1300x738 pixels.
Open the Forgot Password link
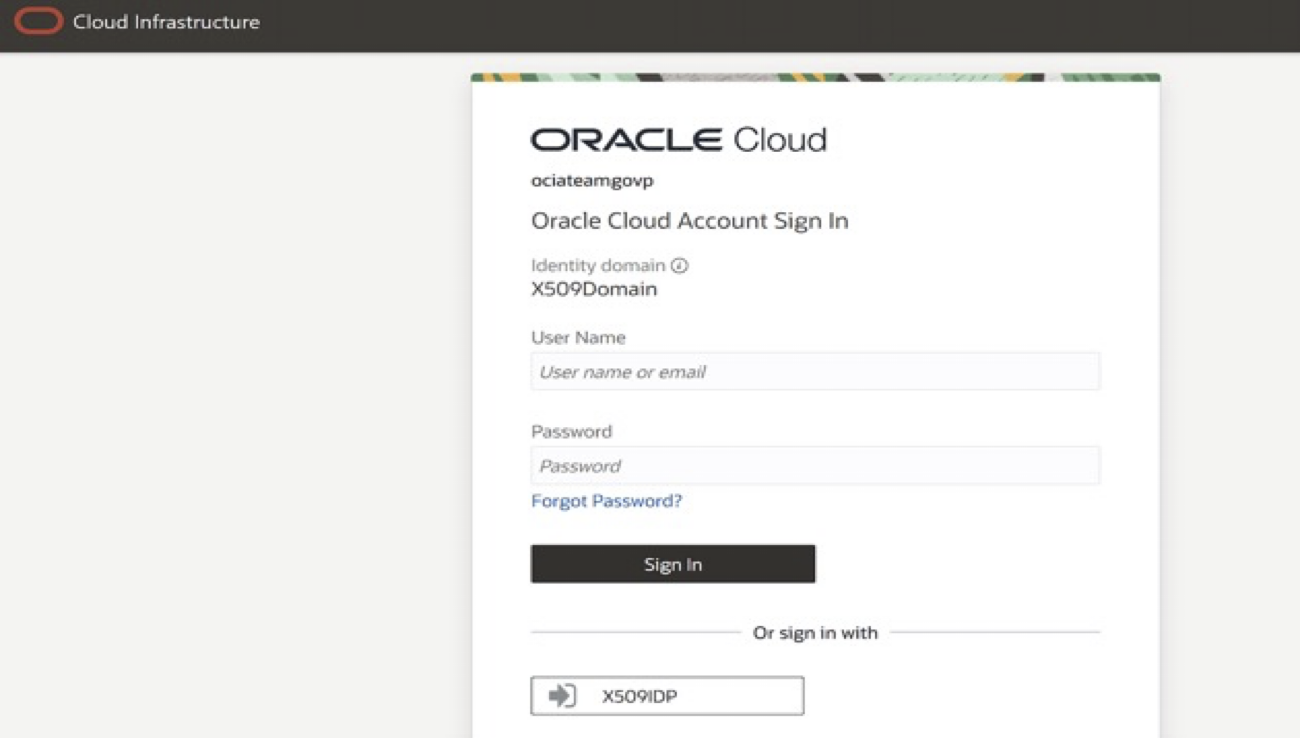click(x=606, y=500)
